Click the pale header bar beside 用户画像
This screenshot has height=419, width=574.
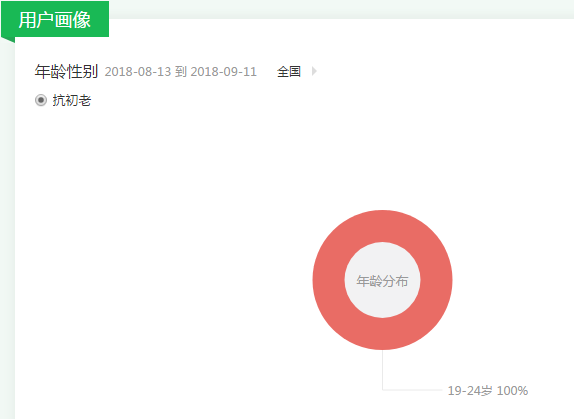click(x=341, y=10)
